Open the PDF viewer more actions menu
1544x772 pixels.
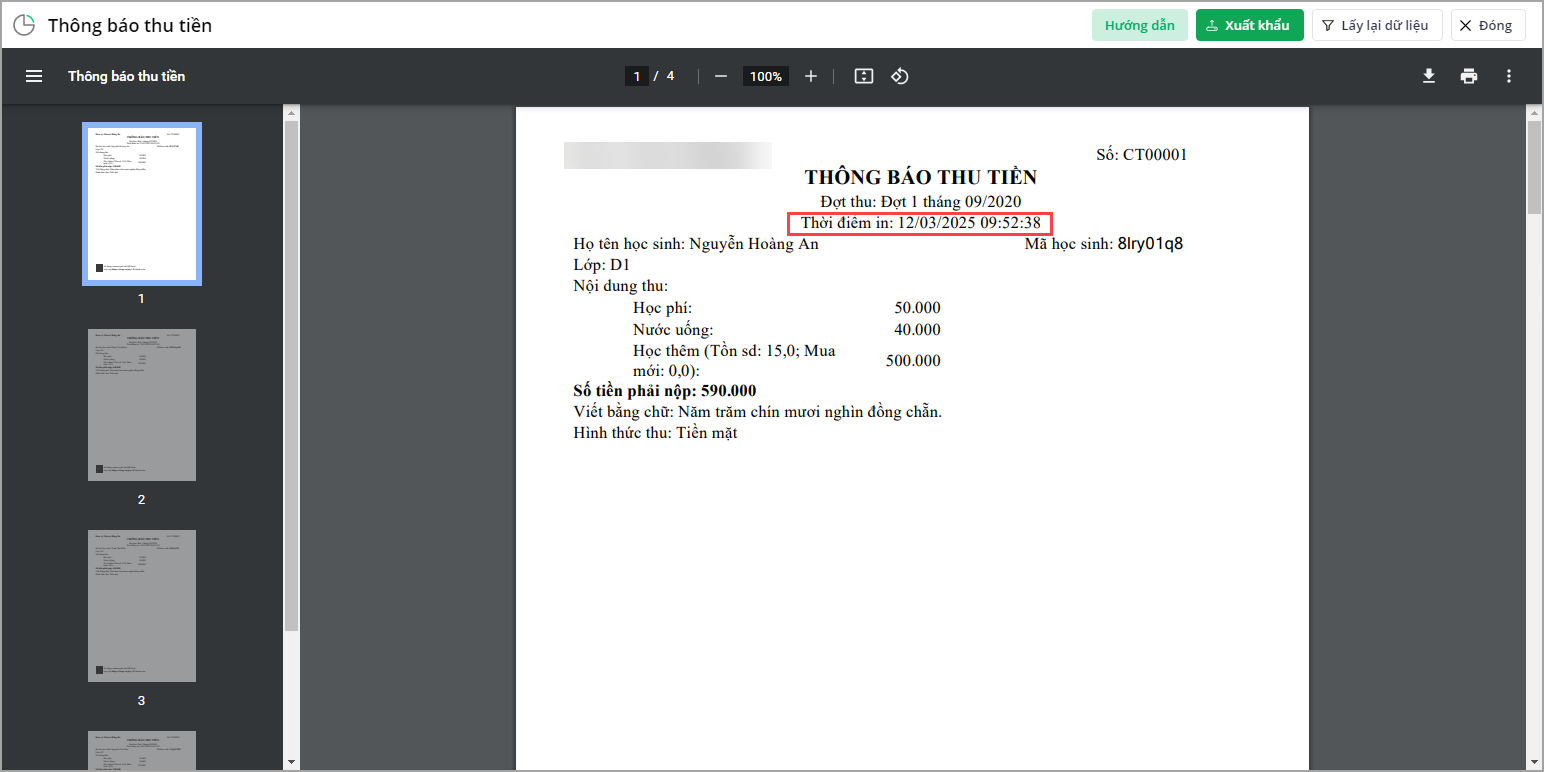(1509, 76)
